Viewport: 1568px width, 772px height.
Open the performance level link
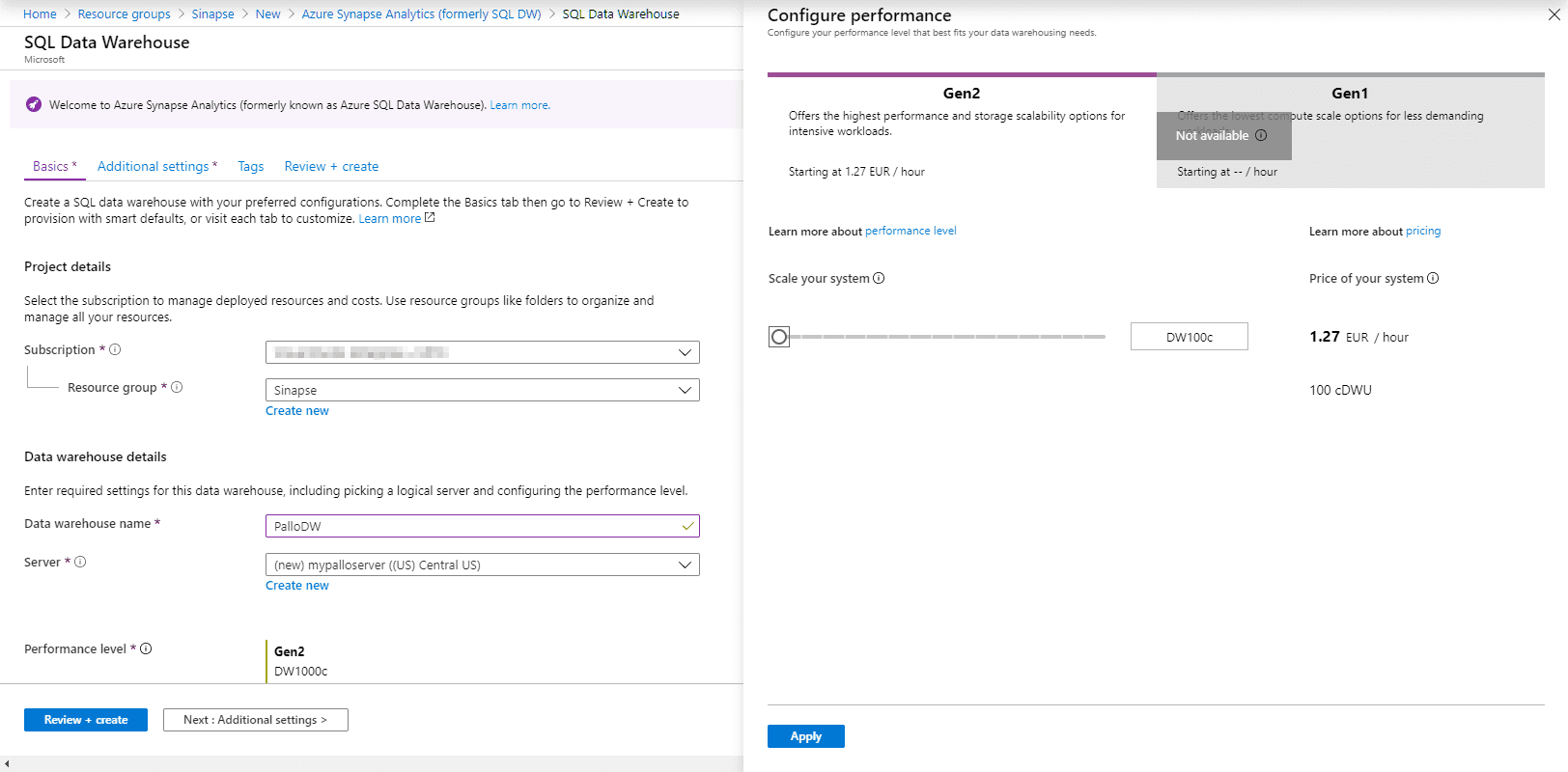(x=910, y=231)
